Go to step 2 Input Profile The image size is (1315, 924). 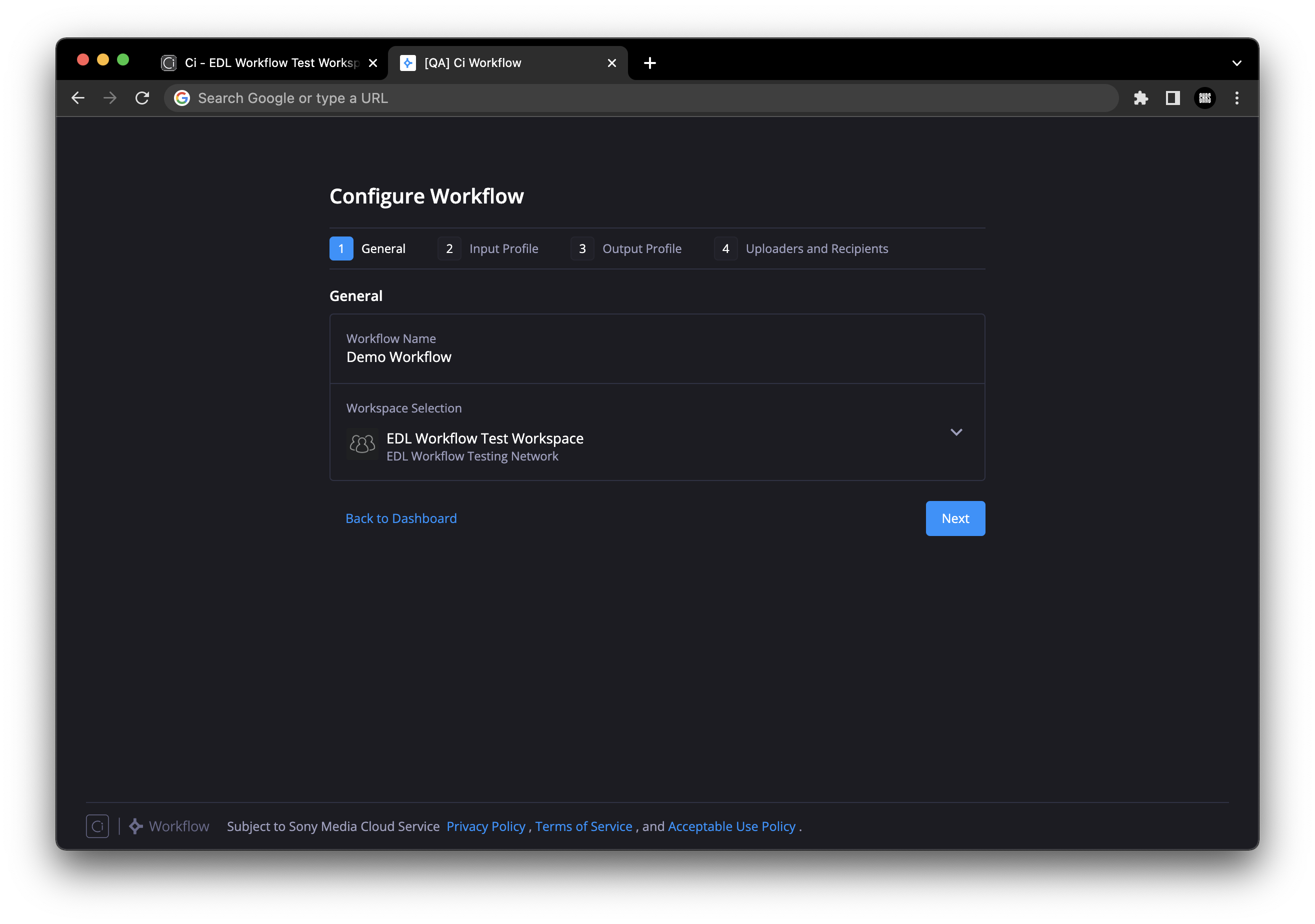487,248
